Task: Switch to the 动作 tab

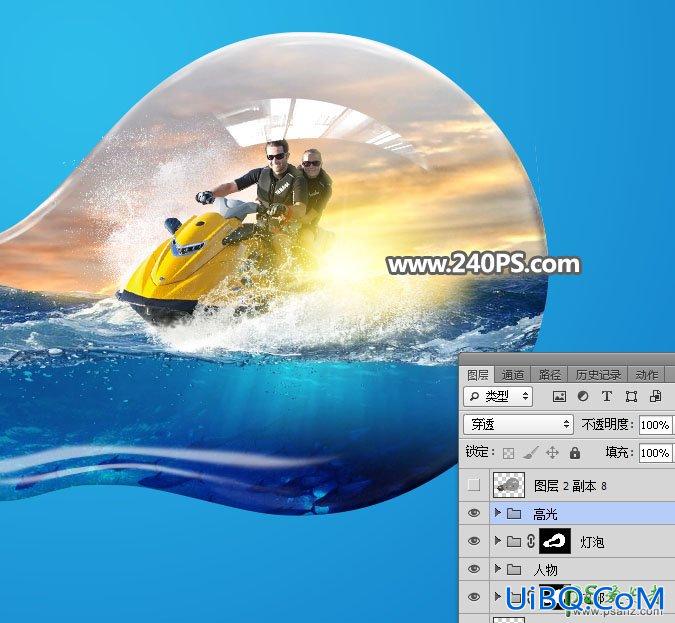Action: [x=647, y=375]
